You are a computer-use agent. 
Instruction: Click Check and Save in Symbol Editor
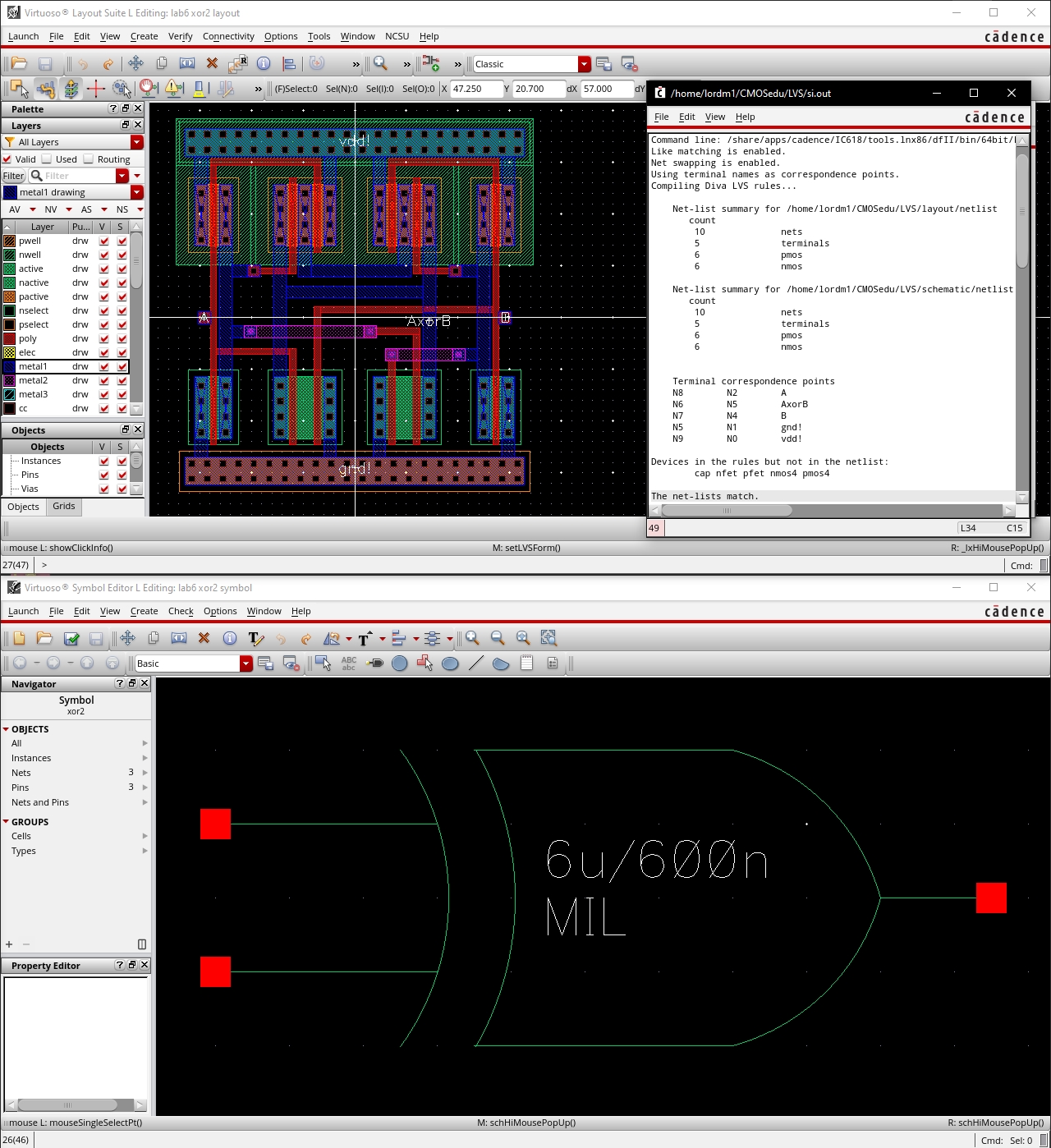[71, 639]
